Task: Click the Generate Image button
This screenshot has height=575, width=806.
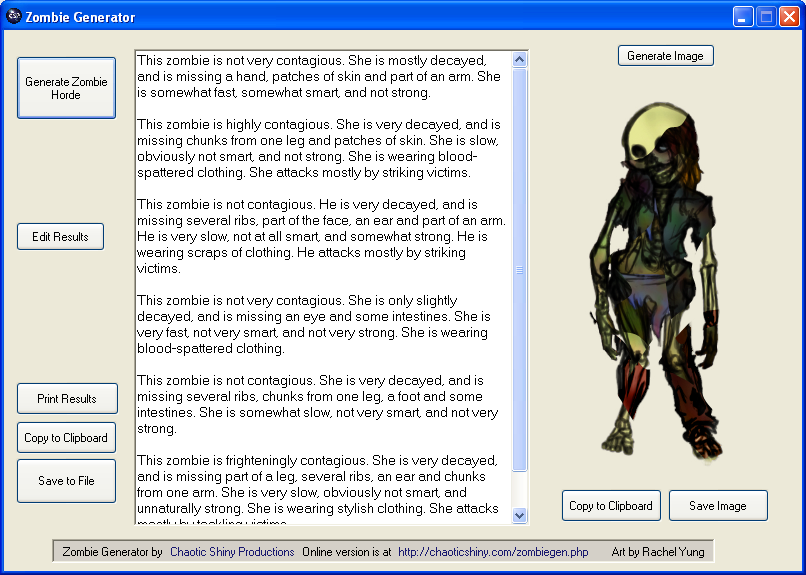Action: pyautogui.click(x=666, y=55)
